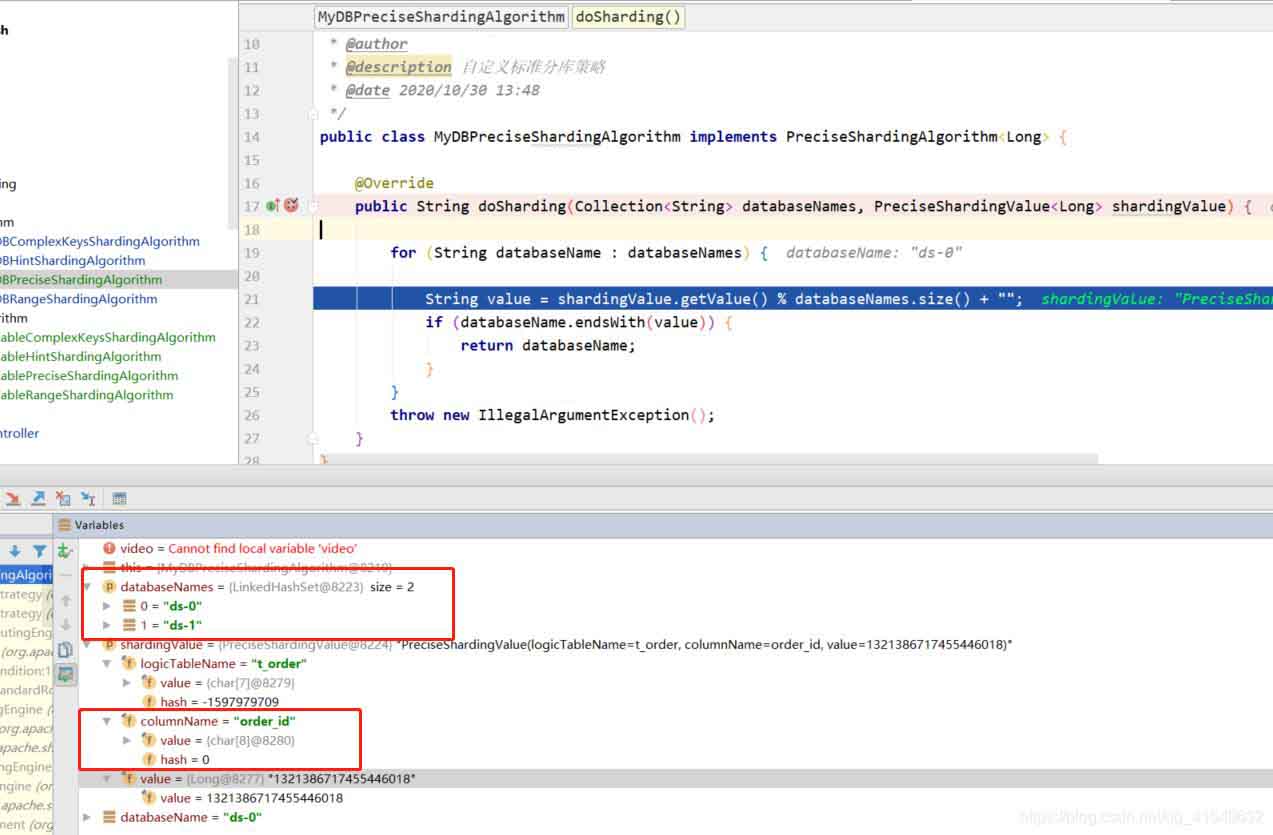
Task: Click PreciseShardingAlgorithm interface name in line 14
Action: coord(891,137)
